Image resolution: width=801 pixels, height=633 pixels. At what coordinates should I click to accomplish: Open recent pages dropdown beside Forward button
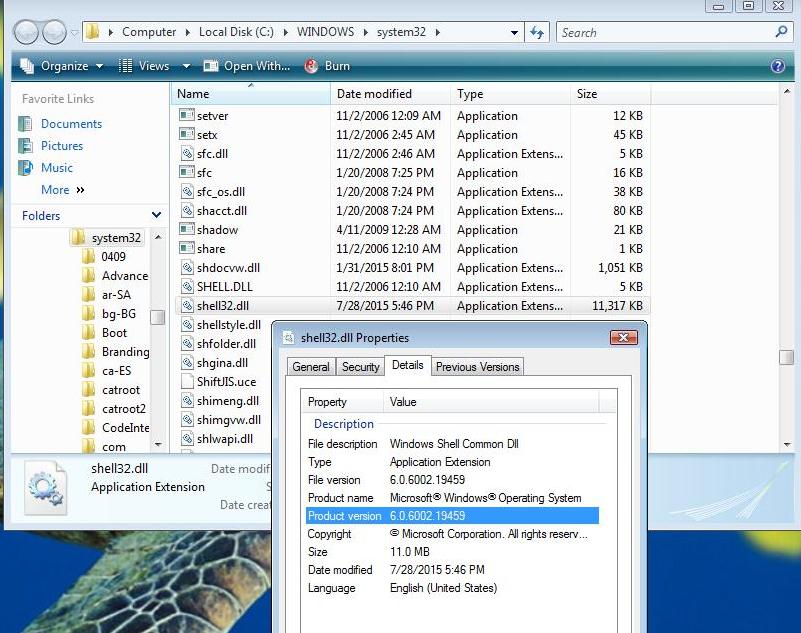tap(75, 33)
